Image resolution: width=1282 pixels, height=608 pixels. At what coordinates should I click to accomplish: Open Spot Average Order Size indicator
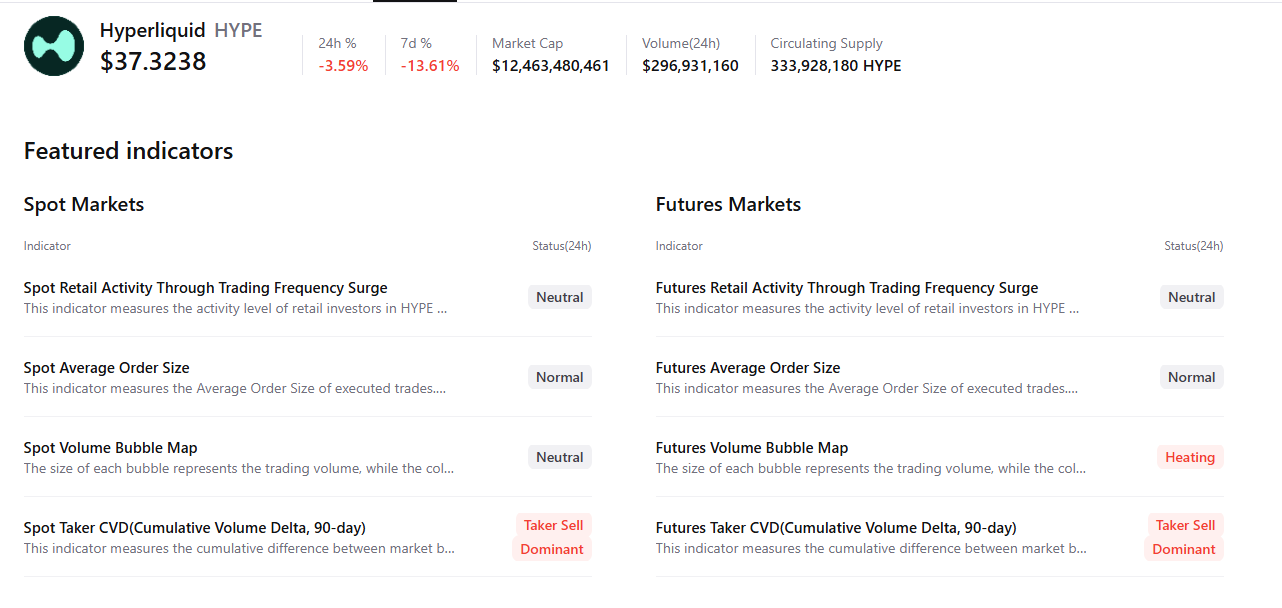[x=106, y=368]
